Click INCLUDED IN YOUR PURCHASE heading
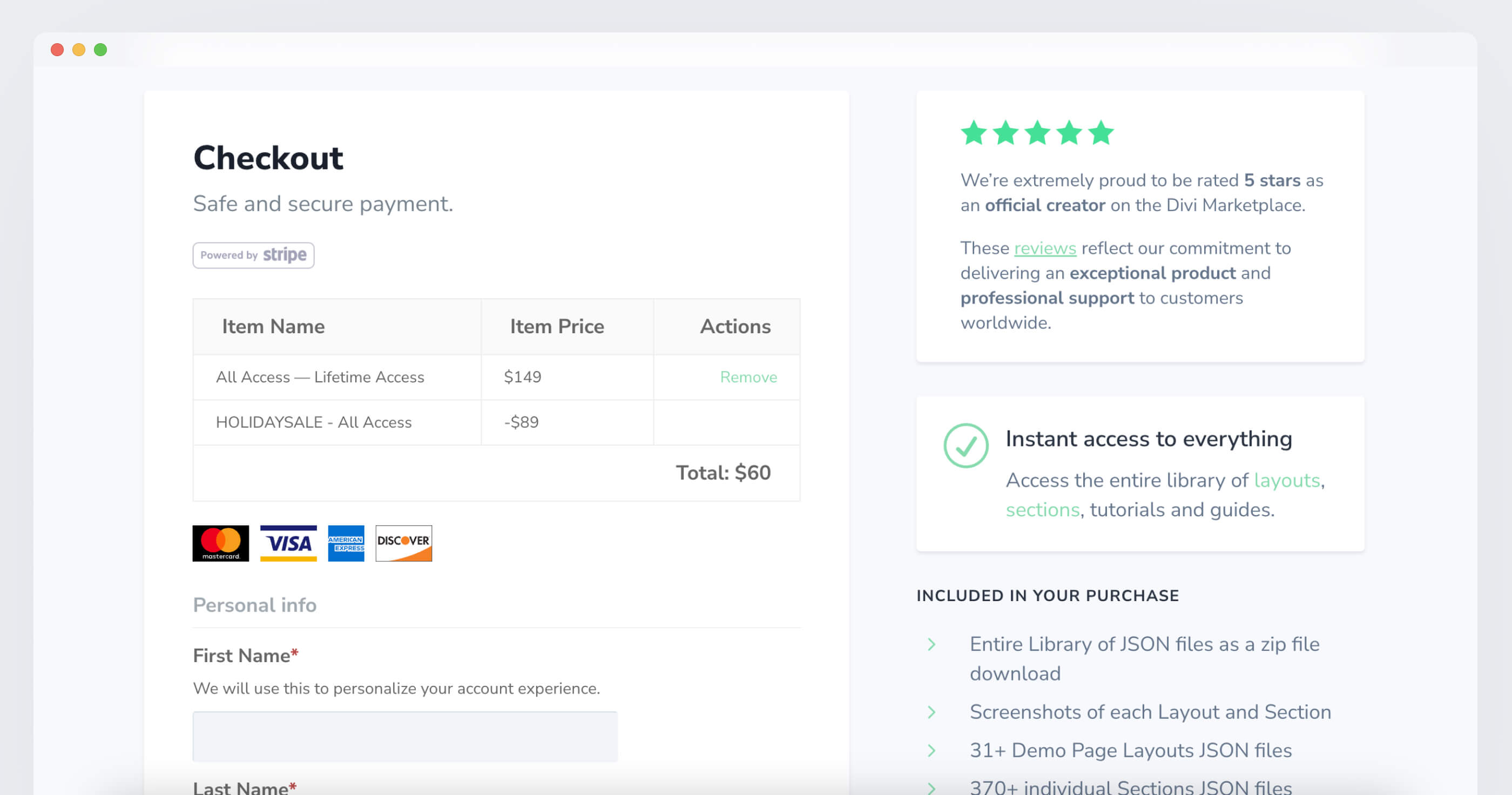The height and width of the screenshot is (795, 1512). point(1048,595)
